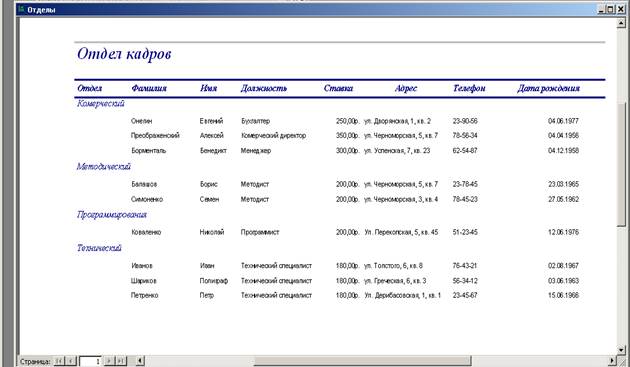This screenshot has width=630, height=367.
Task: Click the Технический department group heading
Action: pos(99,248)
